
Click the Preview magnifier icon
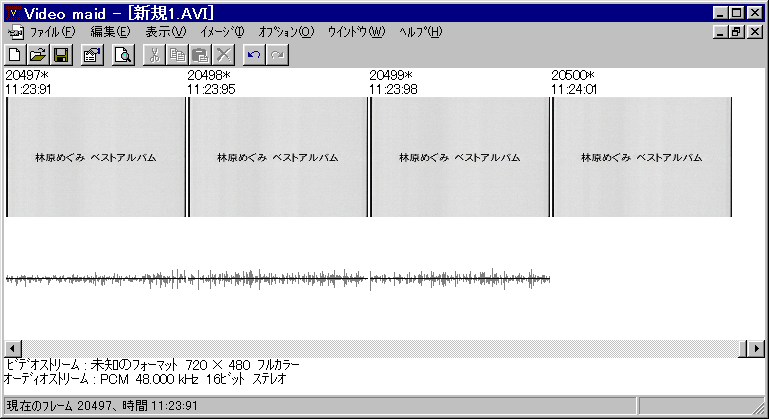click(122, 55)
